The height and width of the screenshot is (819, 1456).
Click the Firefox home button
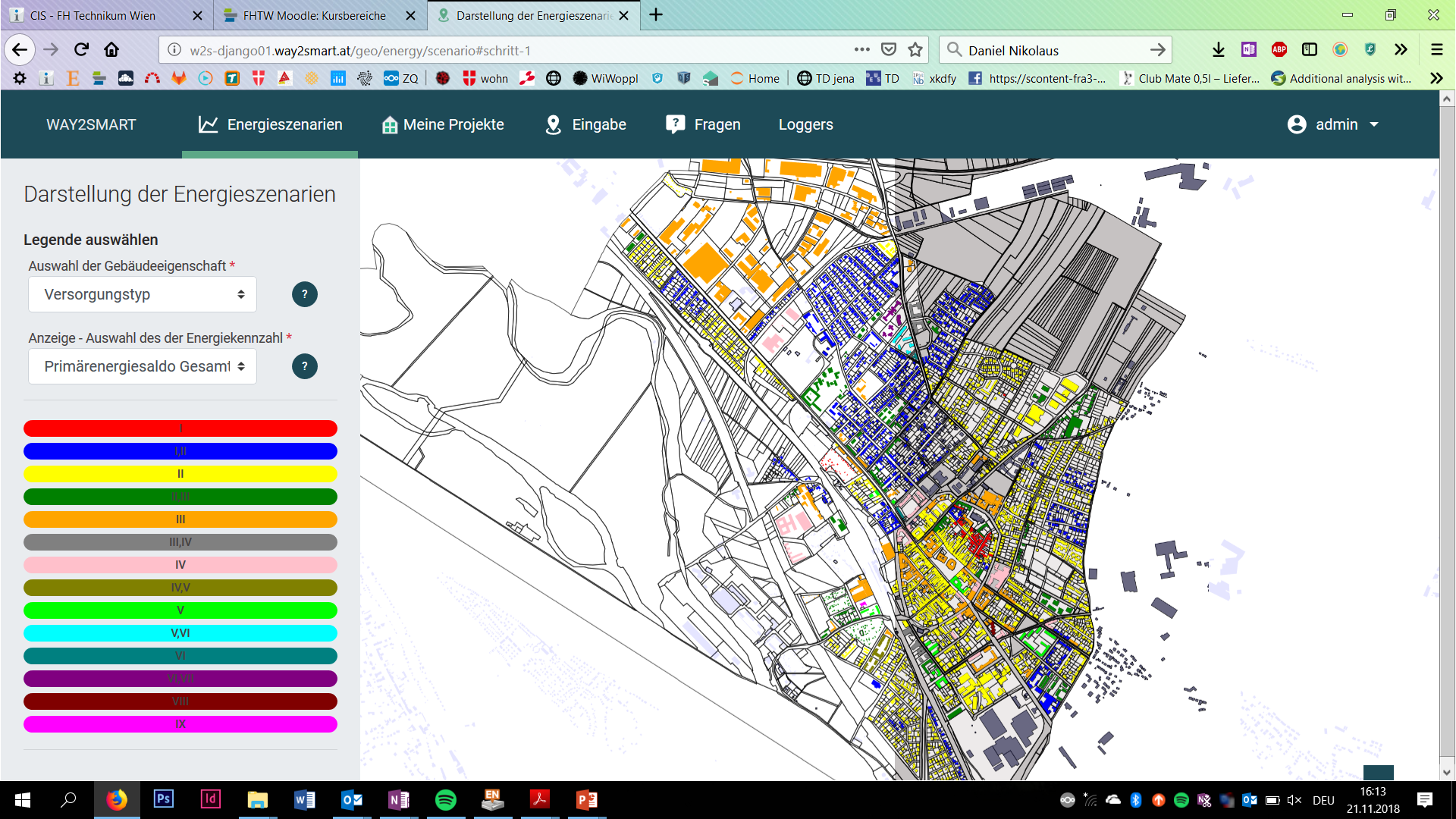pos(111,50)
